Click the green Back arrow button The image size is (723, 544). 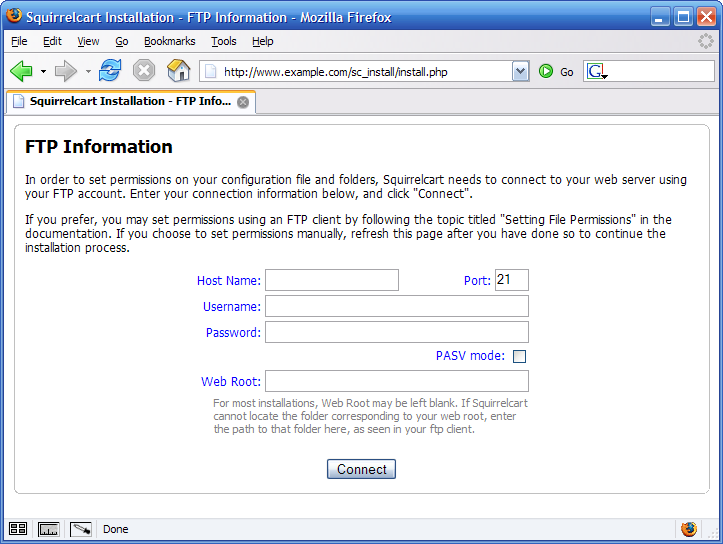[21, 71]
